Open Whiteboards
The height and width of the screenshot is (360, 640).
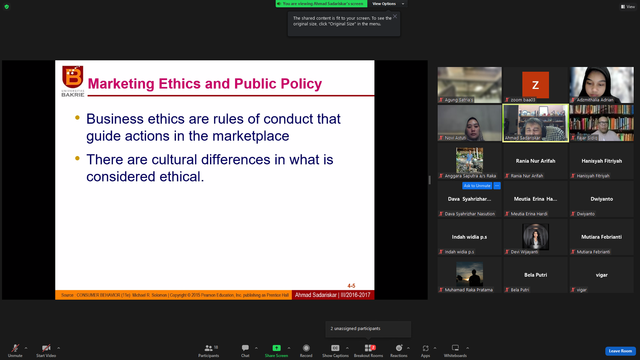pos(455,350)
